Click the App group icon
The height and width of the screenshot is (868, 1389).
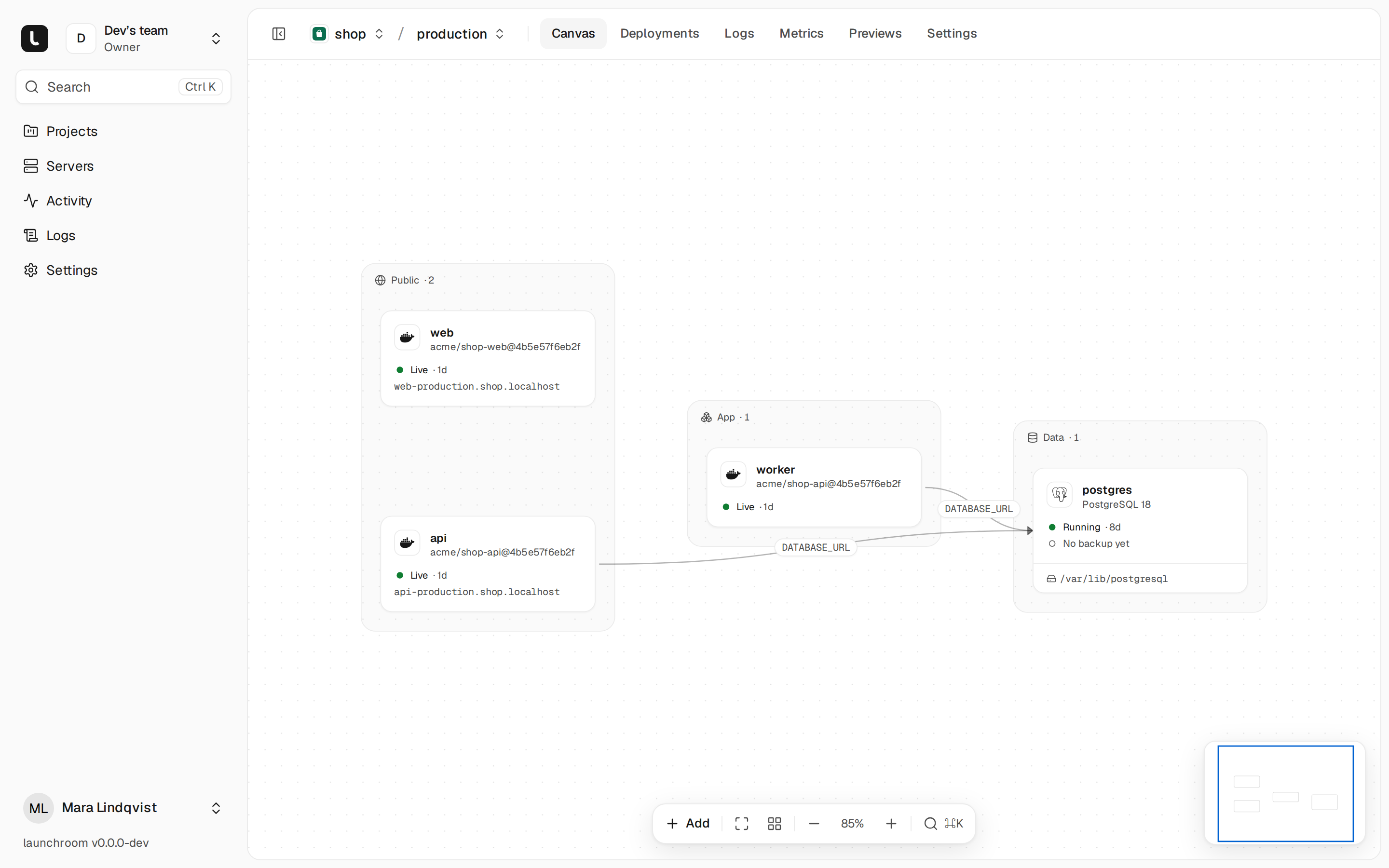click(x=706, y=417)
